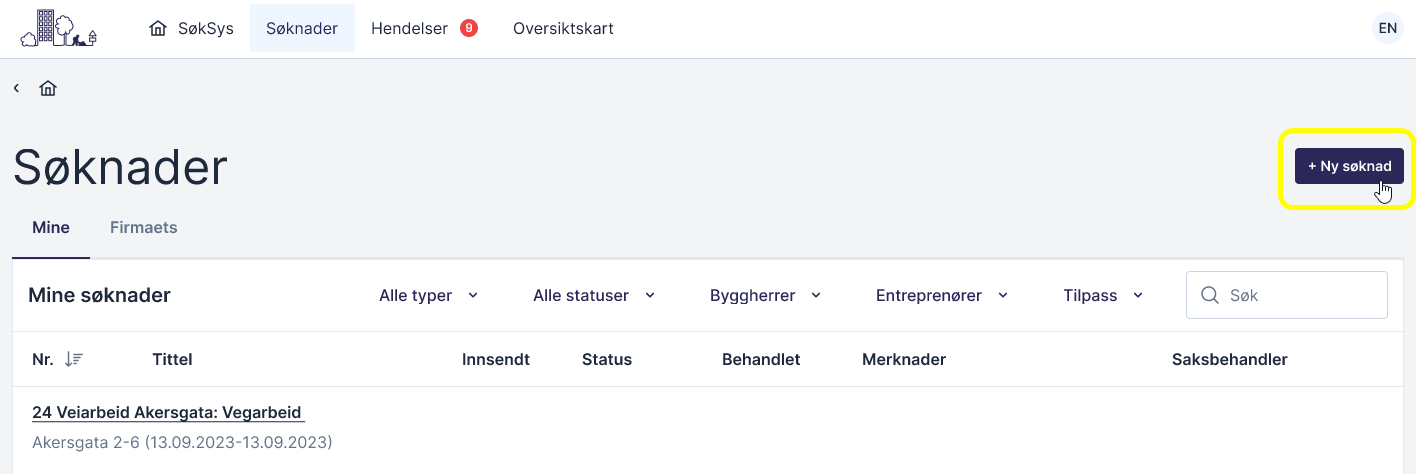Image resolution: width=1416 pixels, height=474 pixels.
Task: Open the 24 Veiarbeid Akersgata application link
Action: pyautogui.click(x=168, y=412)
